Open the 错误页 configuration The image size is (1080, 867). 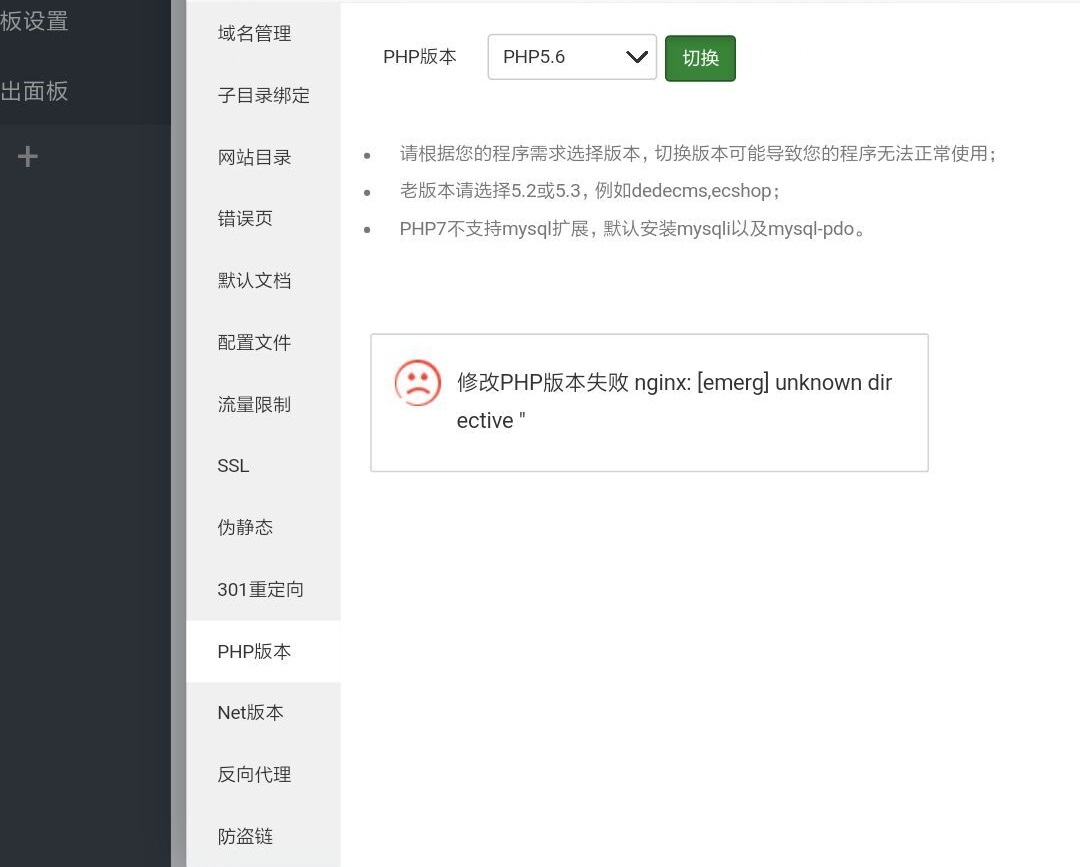click(245, 219)
